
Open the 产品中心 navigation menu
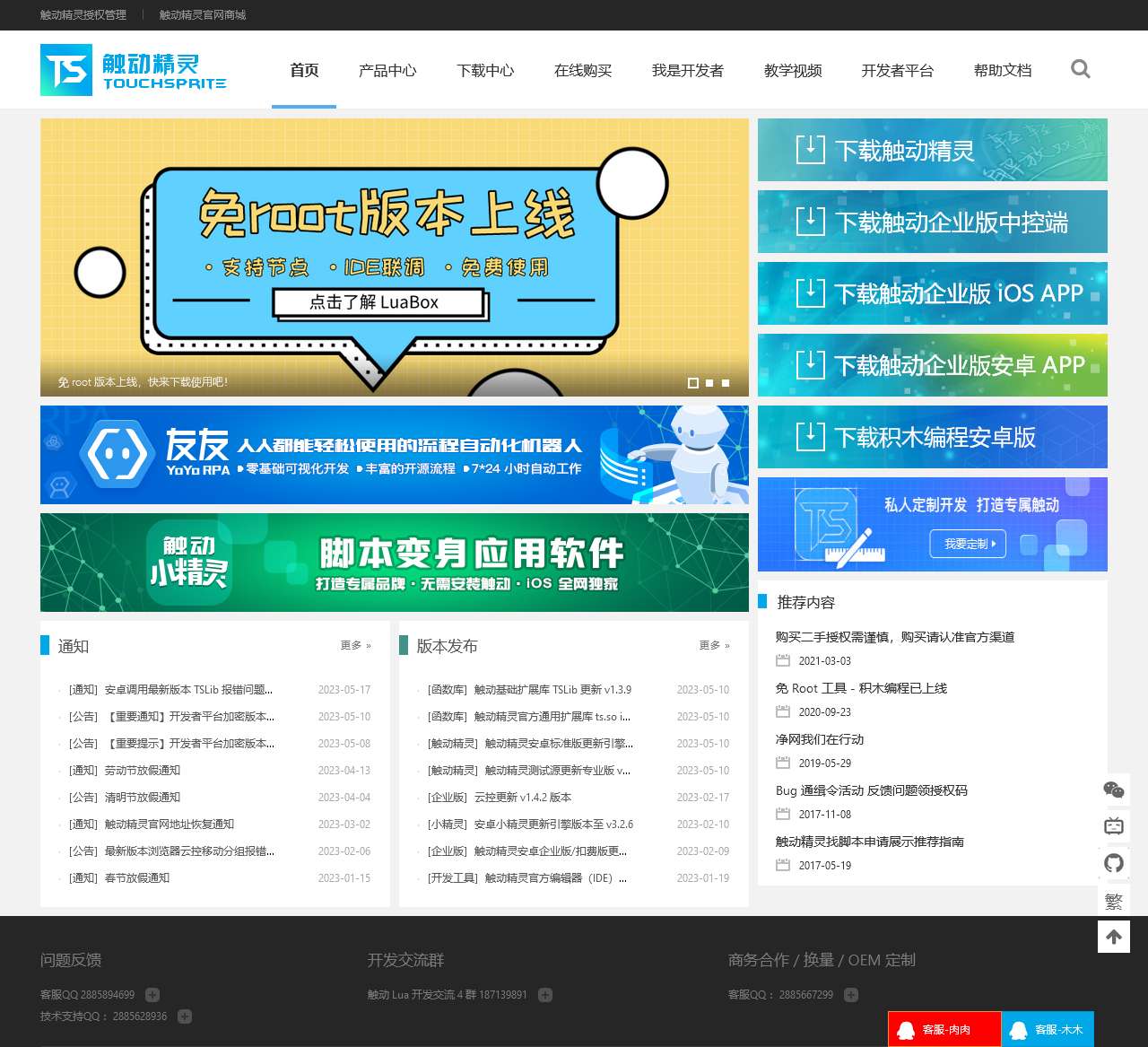click(387, 70)
